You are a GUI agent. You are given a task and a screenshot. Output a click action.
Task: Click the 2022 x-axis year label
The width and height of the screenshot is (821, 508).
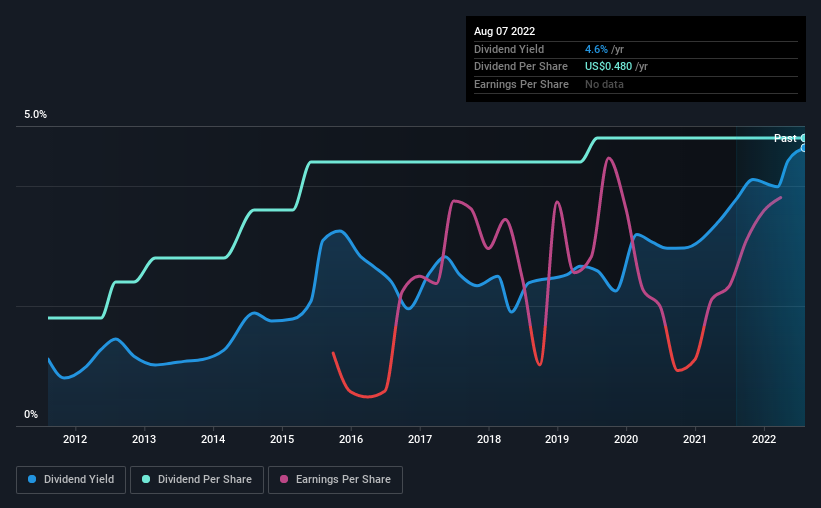(x=764, y=439)
